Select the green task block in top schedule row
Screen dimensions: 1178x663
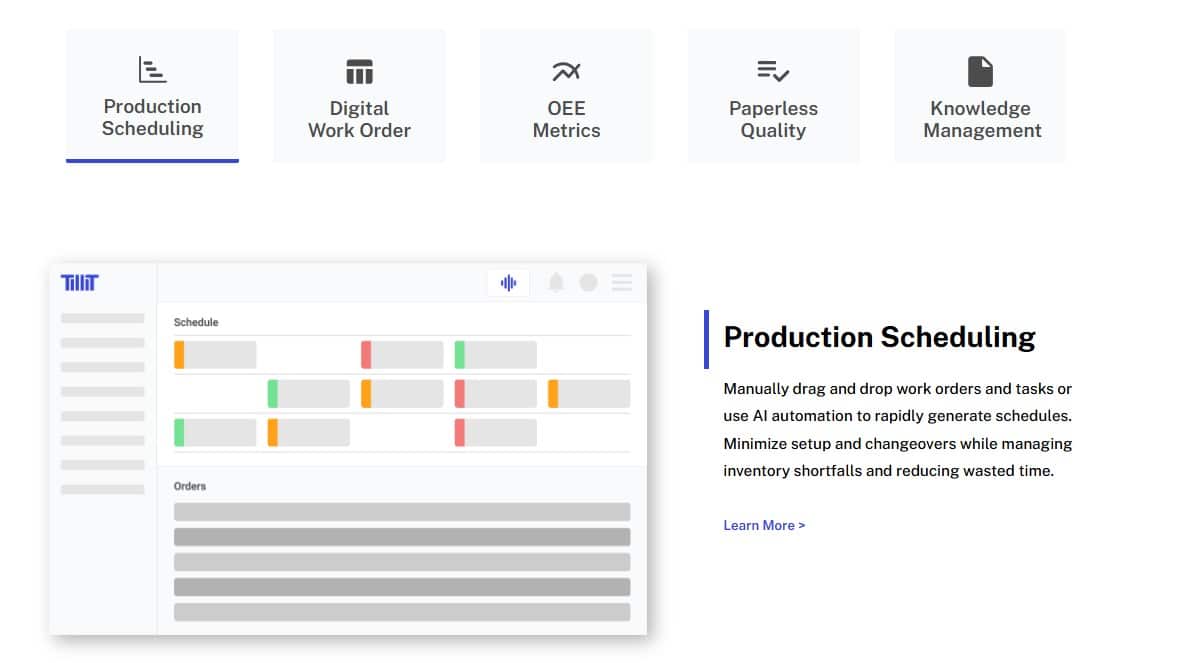(495, 355)
